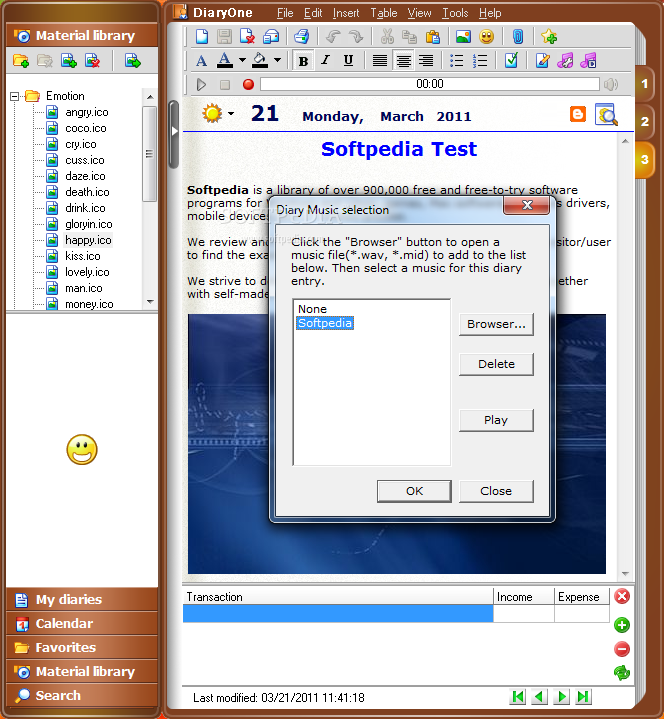
Task: Toggle Bold formatting
Action: click(303, 61)
